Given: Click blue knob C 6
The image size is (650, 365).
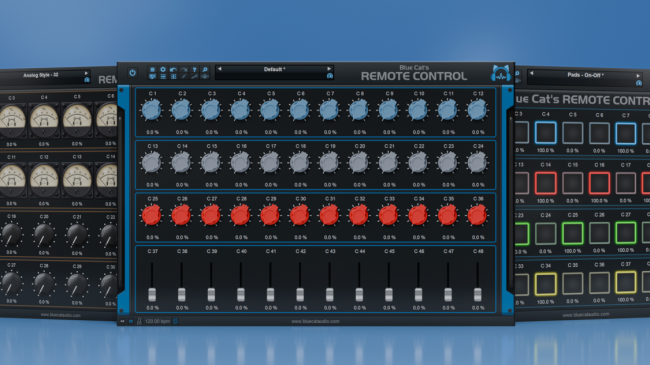Looking at the screenshot, I should (300, 110).
